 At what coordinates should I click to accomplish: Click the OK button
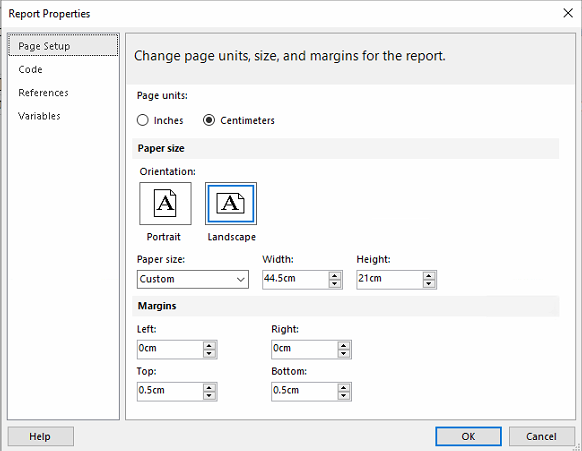click(x=468, y=436)
